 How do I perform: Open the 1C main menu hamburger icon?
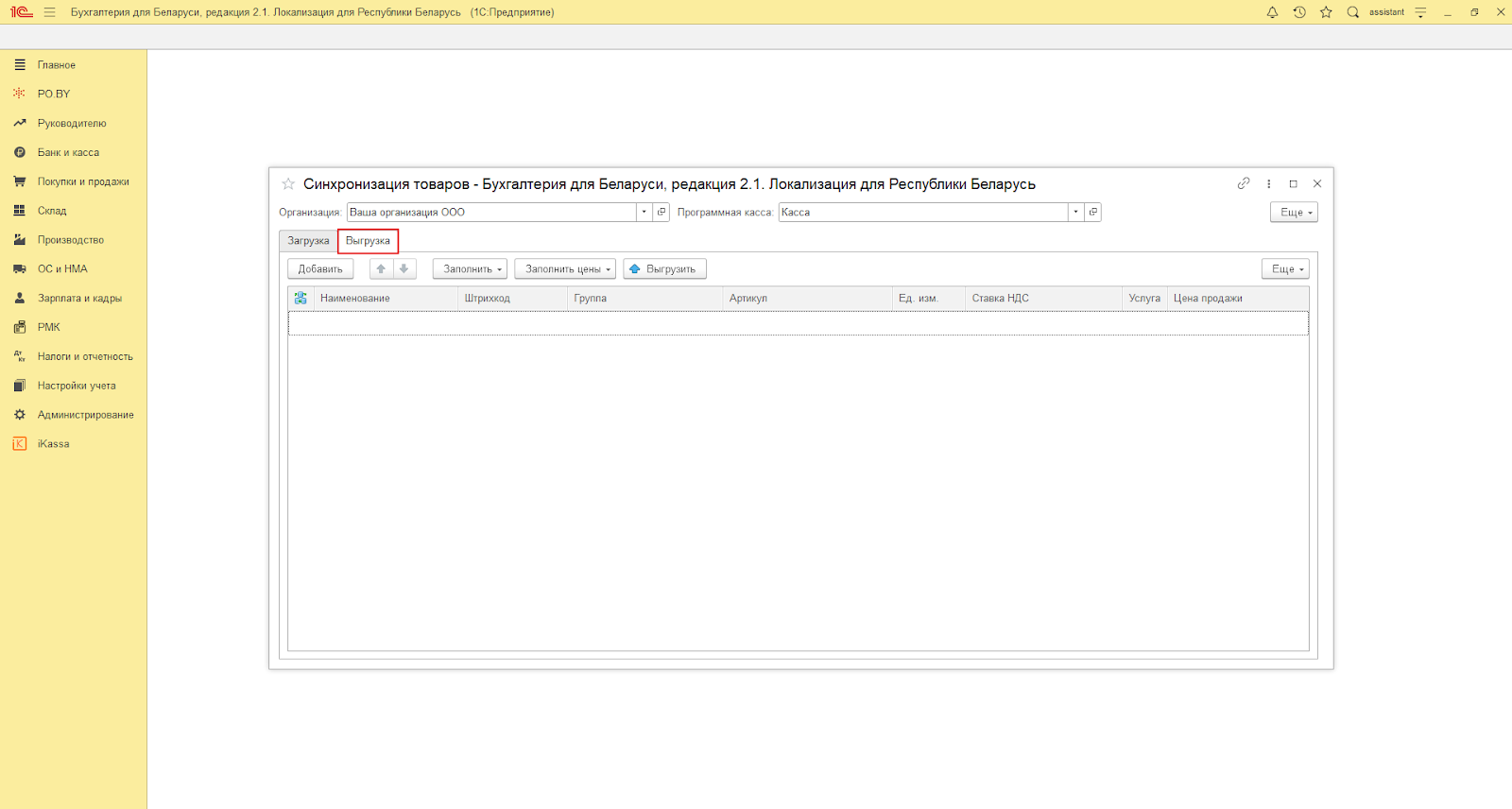tap(49, 12)
